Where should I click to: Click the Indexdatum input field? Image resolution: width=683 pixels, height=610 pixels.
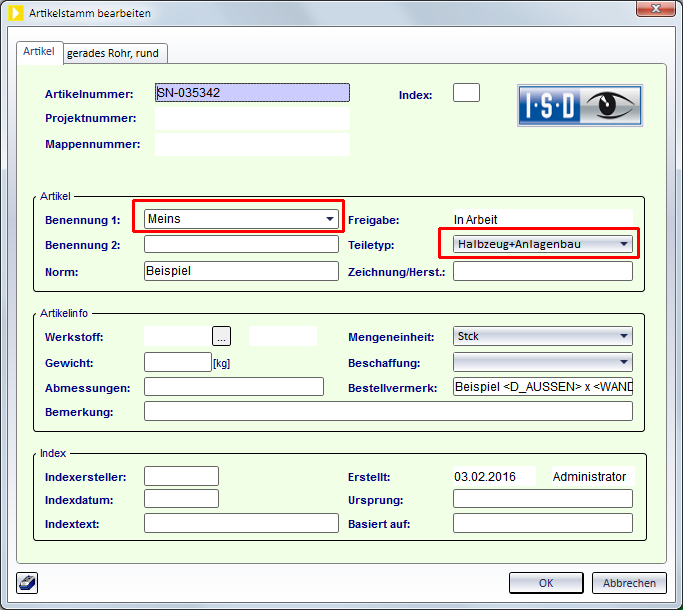point(181,499)
